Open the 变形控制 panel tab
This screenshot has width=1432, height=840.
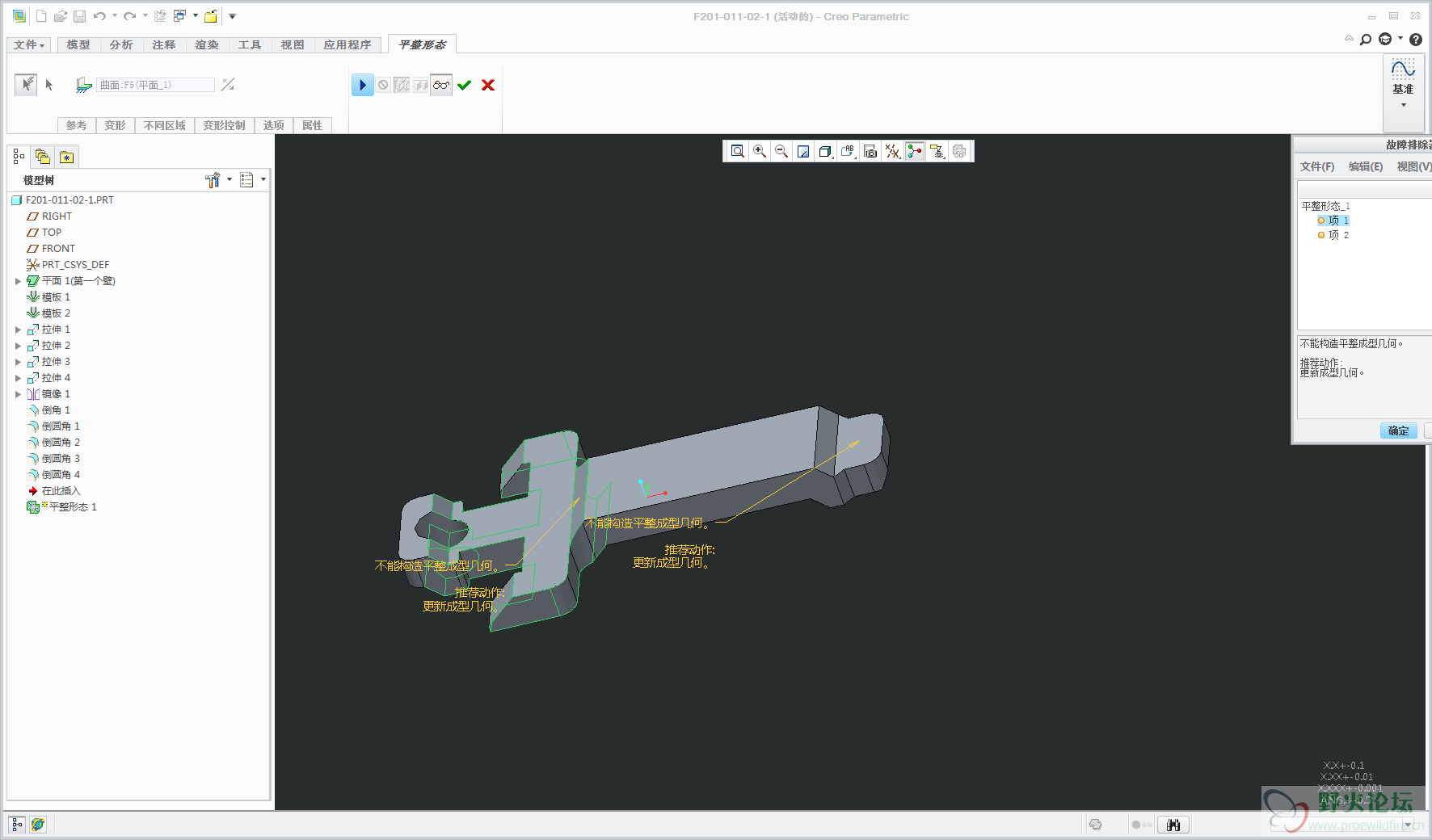pos(224,125)
